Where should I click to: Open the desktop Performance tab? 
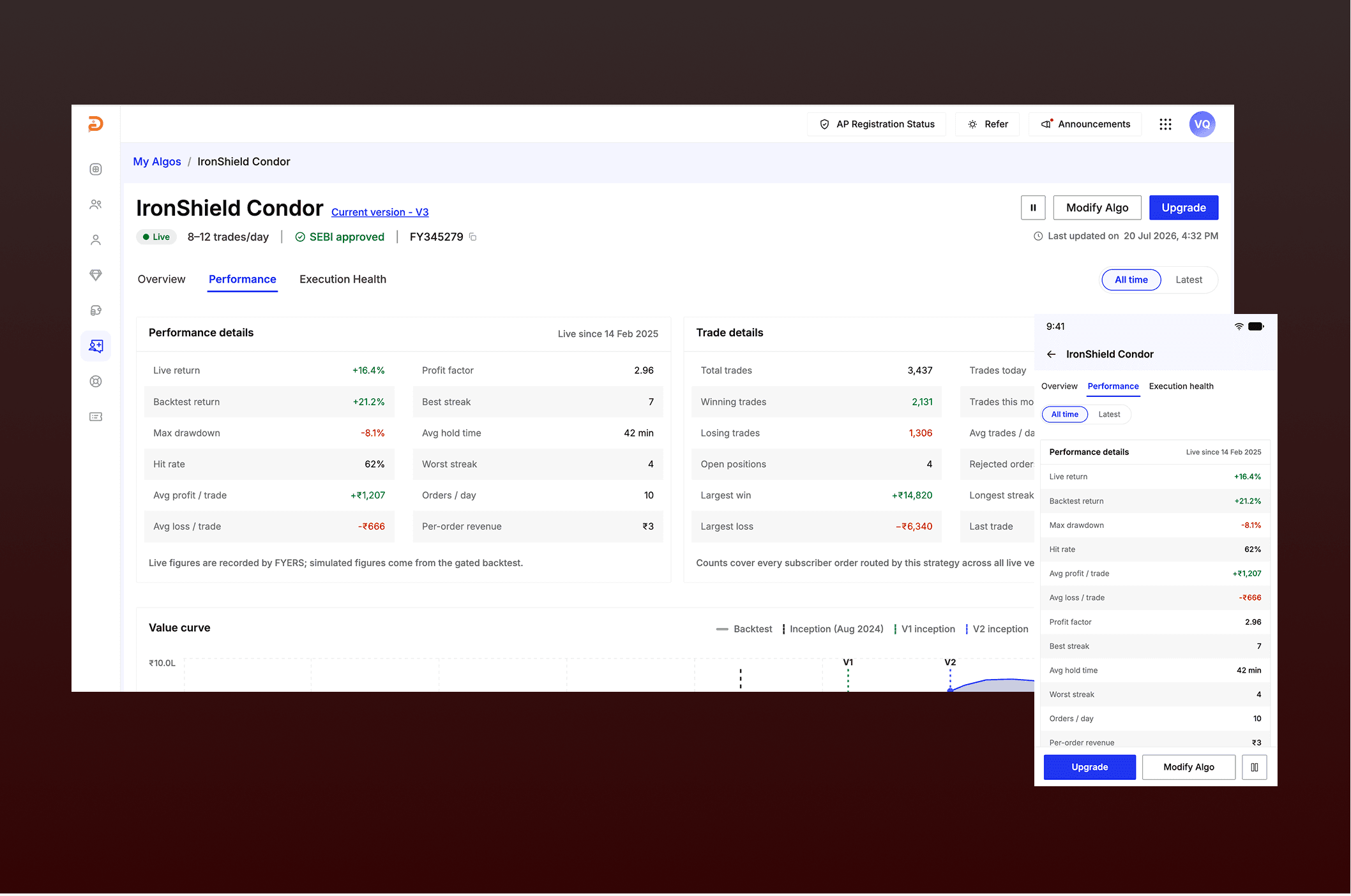click(x=243, y=280)
